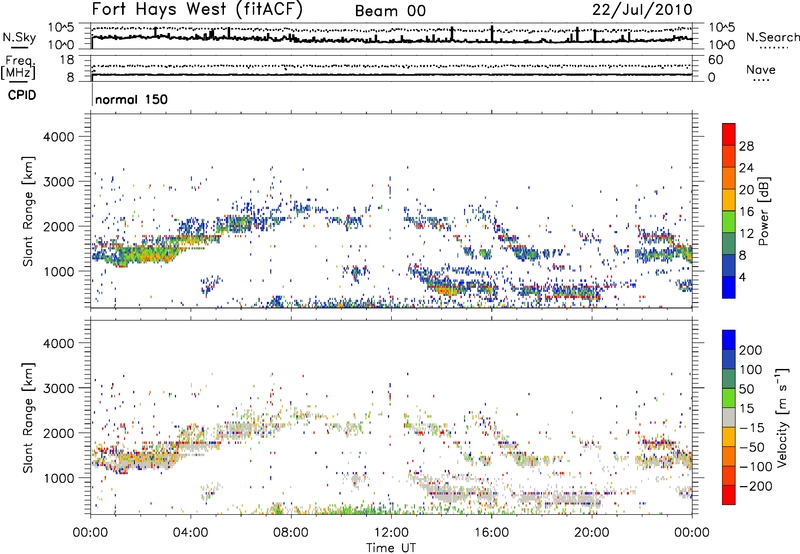
Task: Select the 'Beam 00' label
Action: [x=390, y=11]
